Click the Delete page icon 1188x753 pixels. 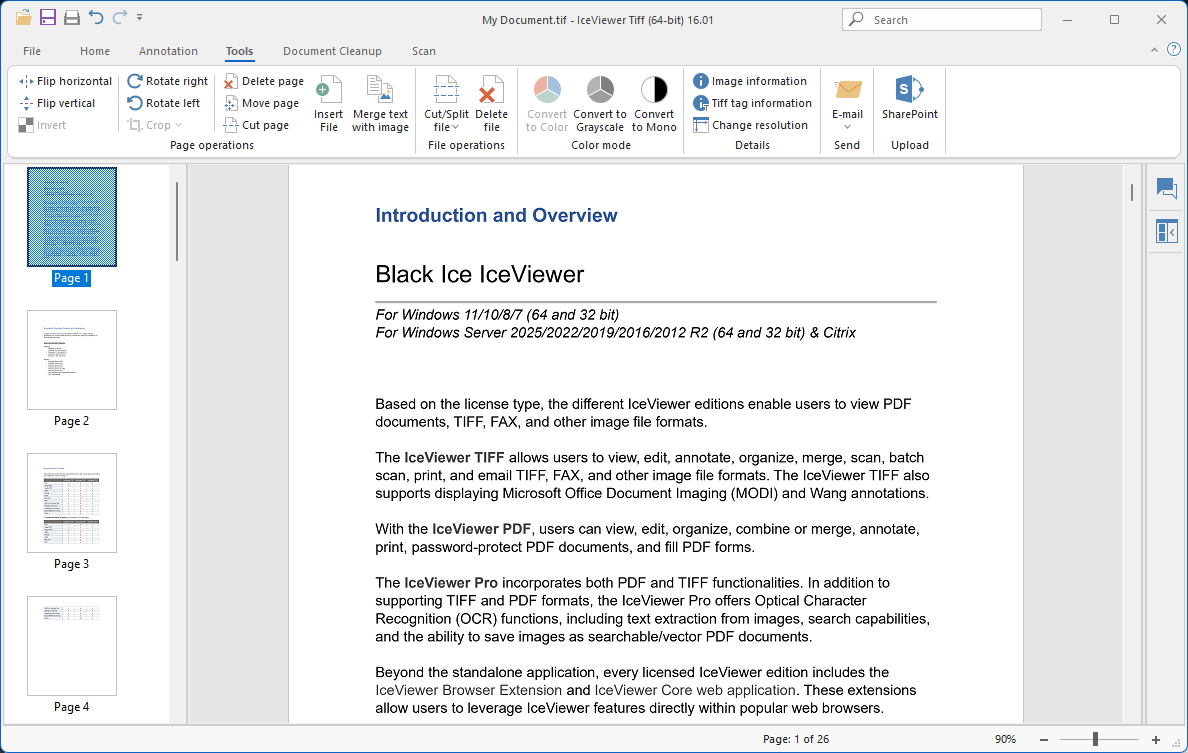[x=231, y=81]
